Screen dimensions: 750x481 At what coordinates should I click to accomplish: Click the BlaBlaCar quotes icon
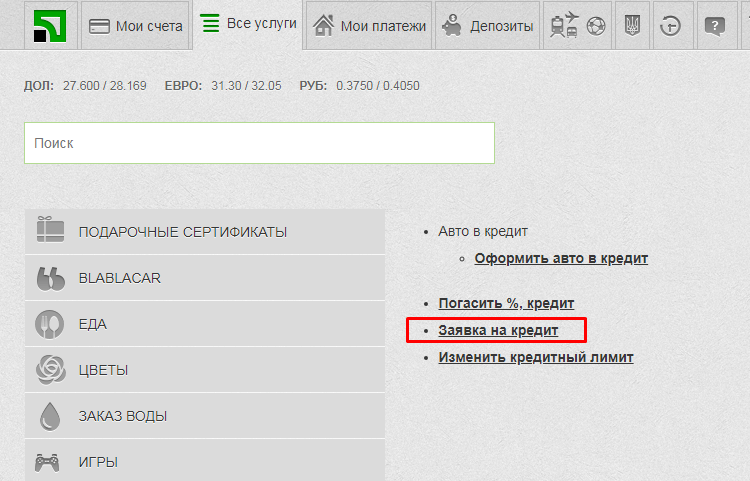[x=50, y=279]
